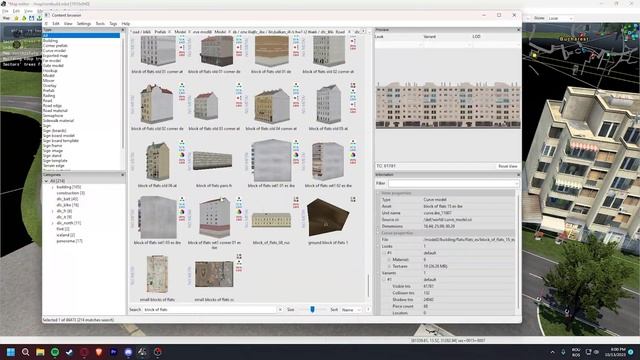Select 'block of flats old 05 at' thumbnail
This screenshot has height=360, width=640.
(x=329, y=104)
